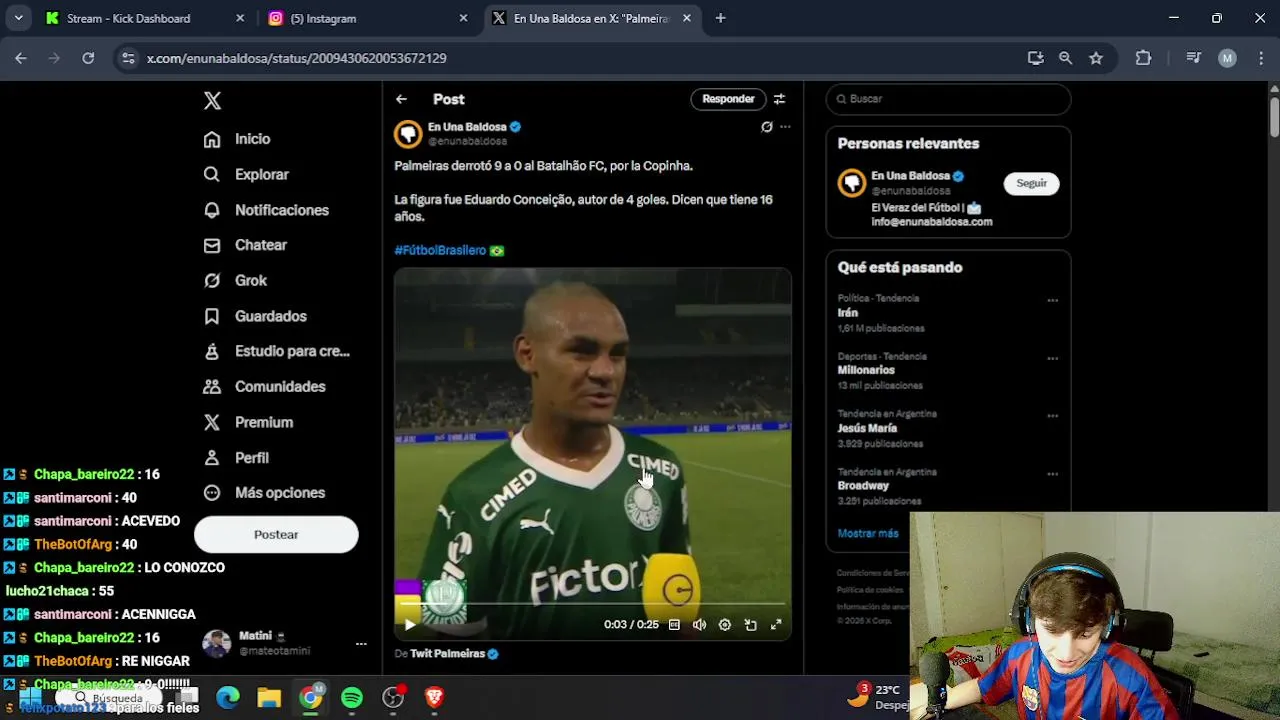Ask Grok about this post icon
Screen dimensions: 1280x720
click(767, 127)
